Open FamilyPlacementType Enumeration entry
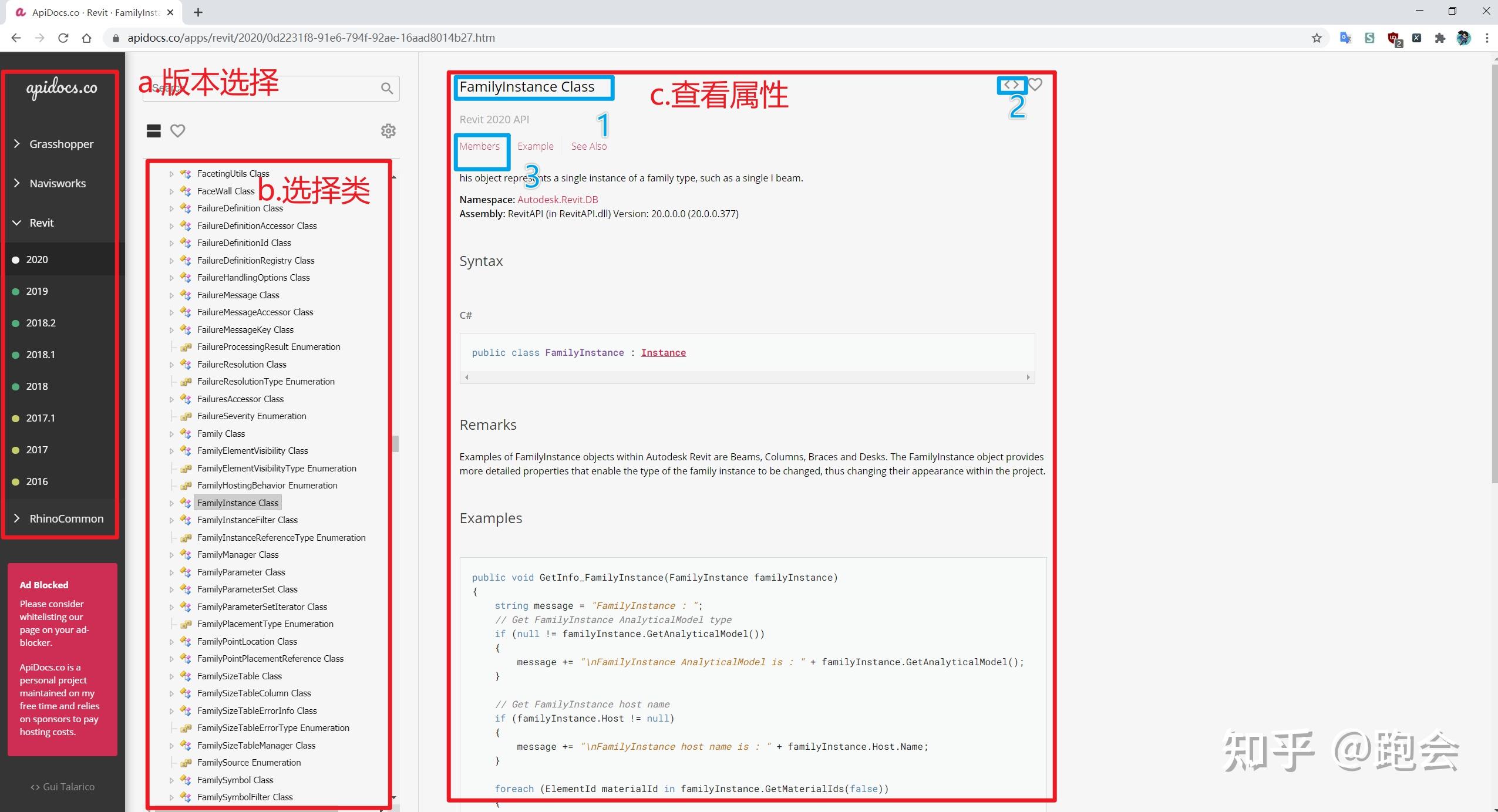Image resolution: width=1498 pixels, height=812 pixels. tap(265, 624)
